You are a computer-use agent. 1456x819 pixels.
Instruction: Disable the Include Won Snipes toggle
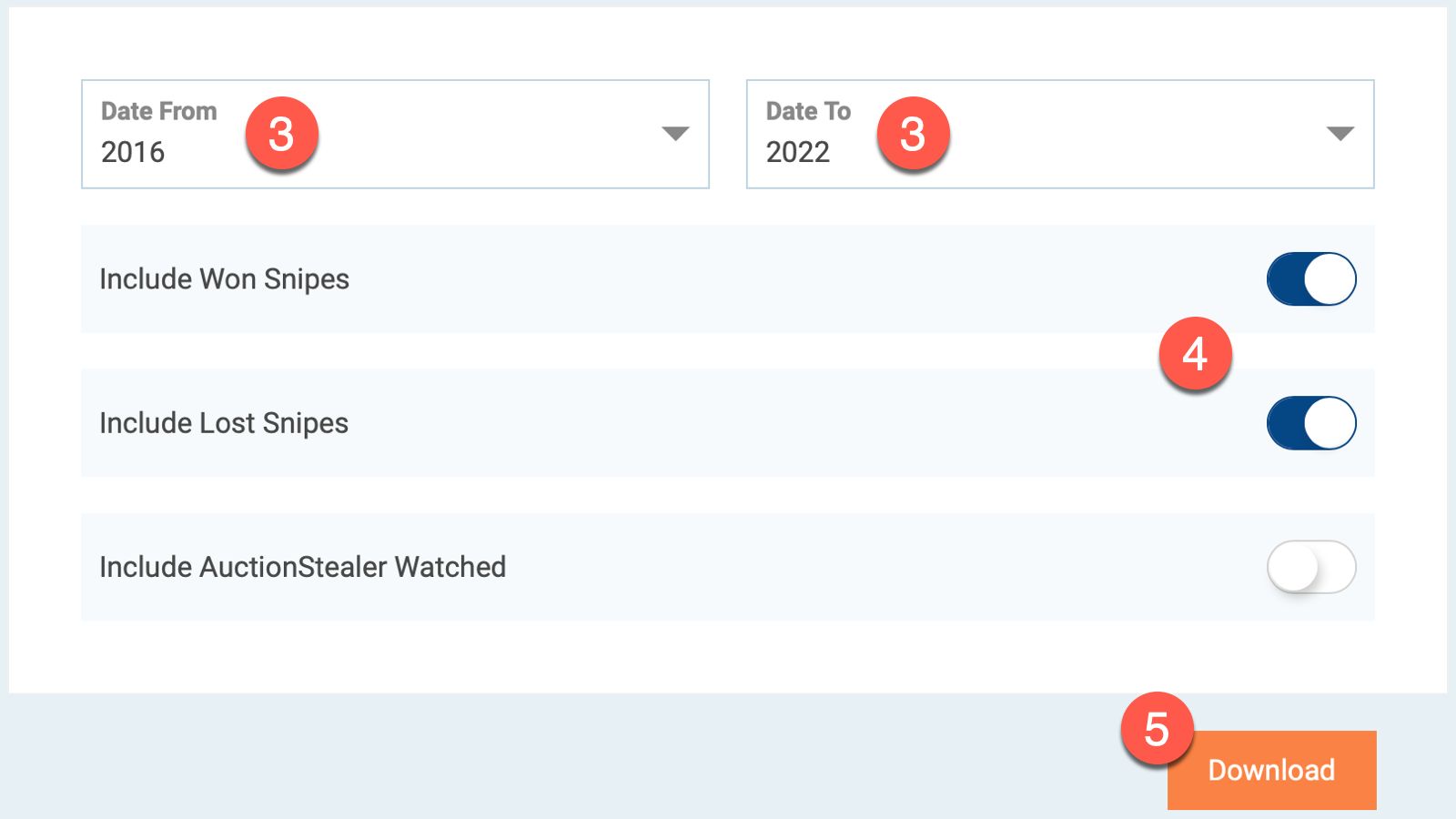tap(1311, 279)
